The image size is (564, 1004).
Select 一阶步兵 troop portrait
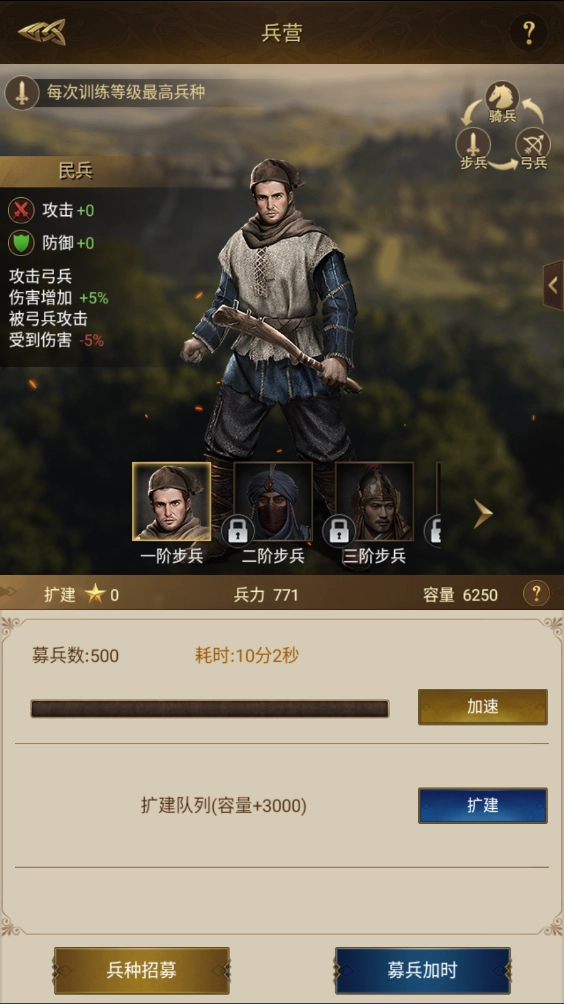click(172, 502)
